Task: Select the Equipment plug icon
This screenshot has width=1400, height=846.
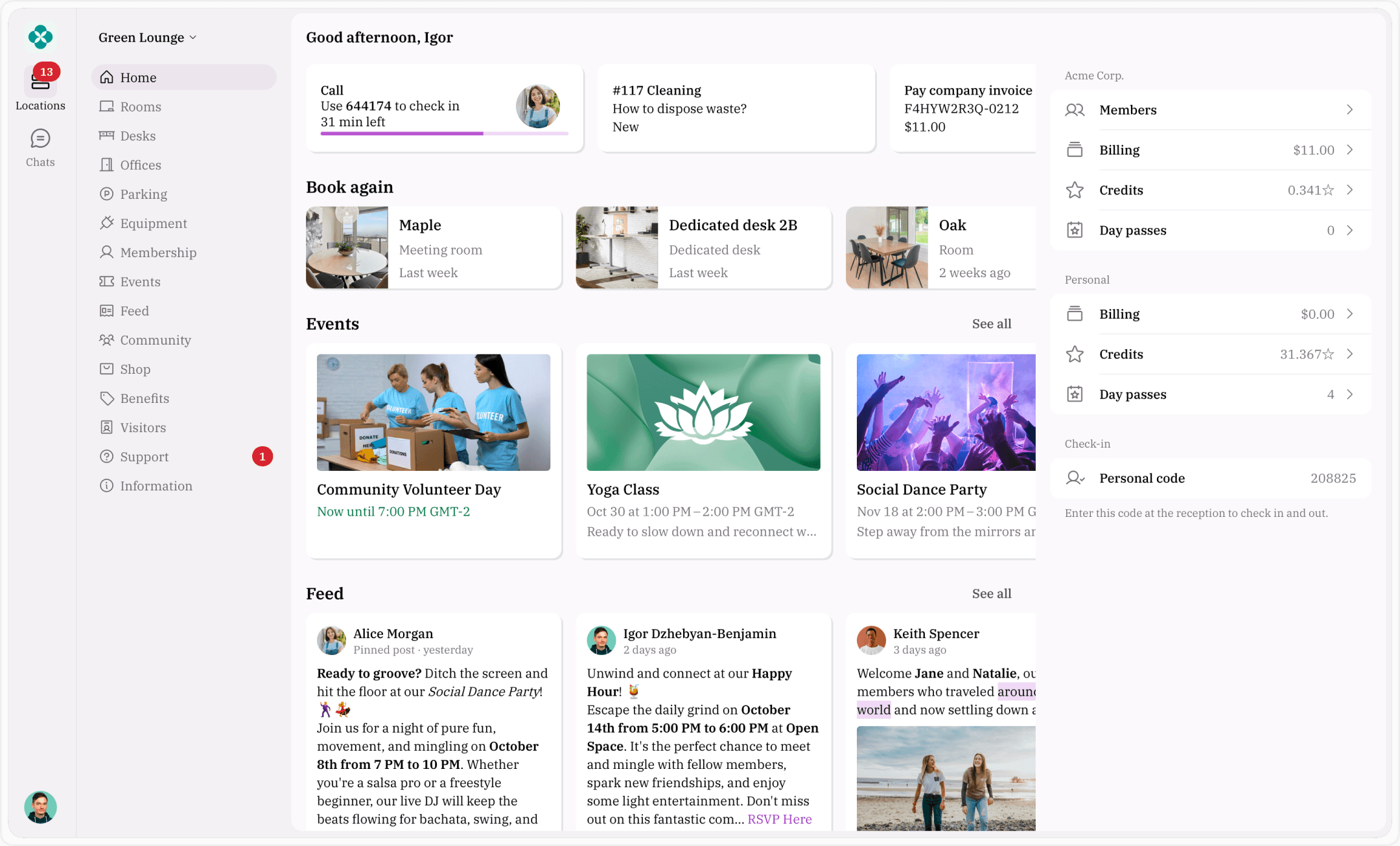Action: click(x=106, y=223)
